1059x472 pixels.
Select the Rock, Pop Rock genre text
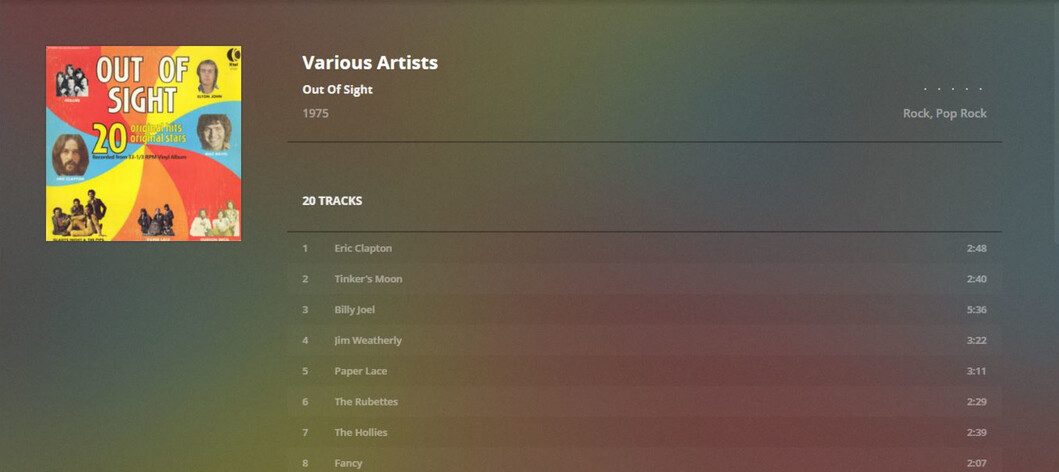click(x=944, y=114)
